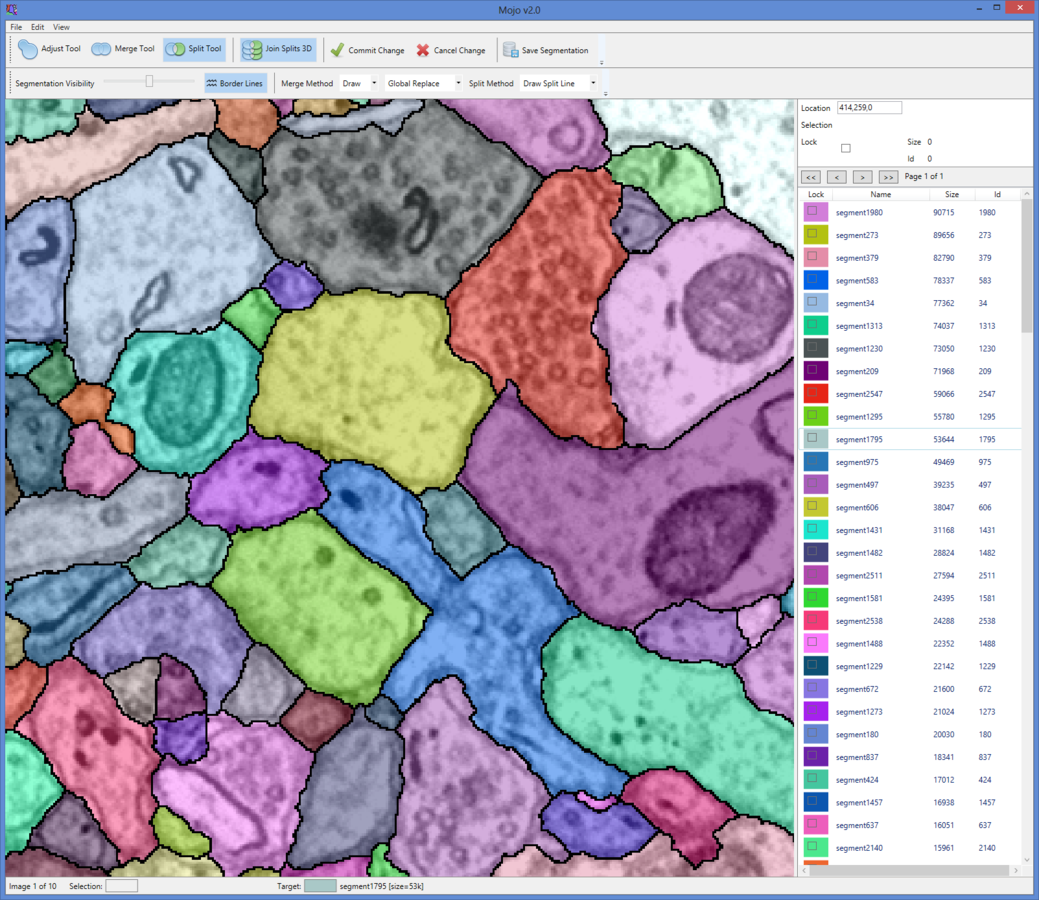Open the File menu

pos(16,27)
